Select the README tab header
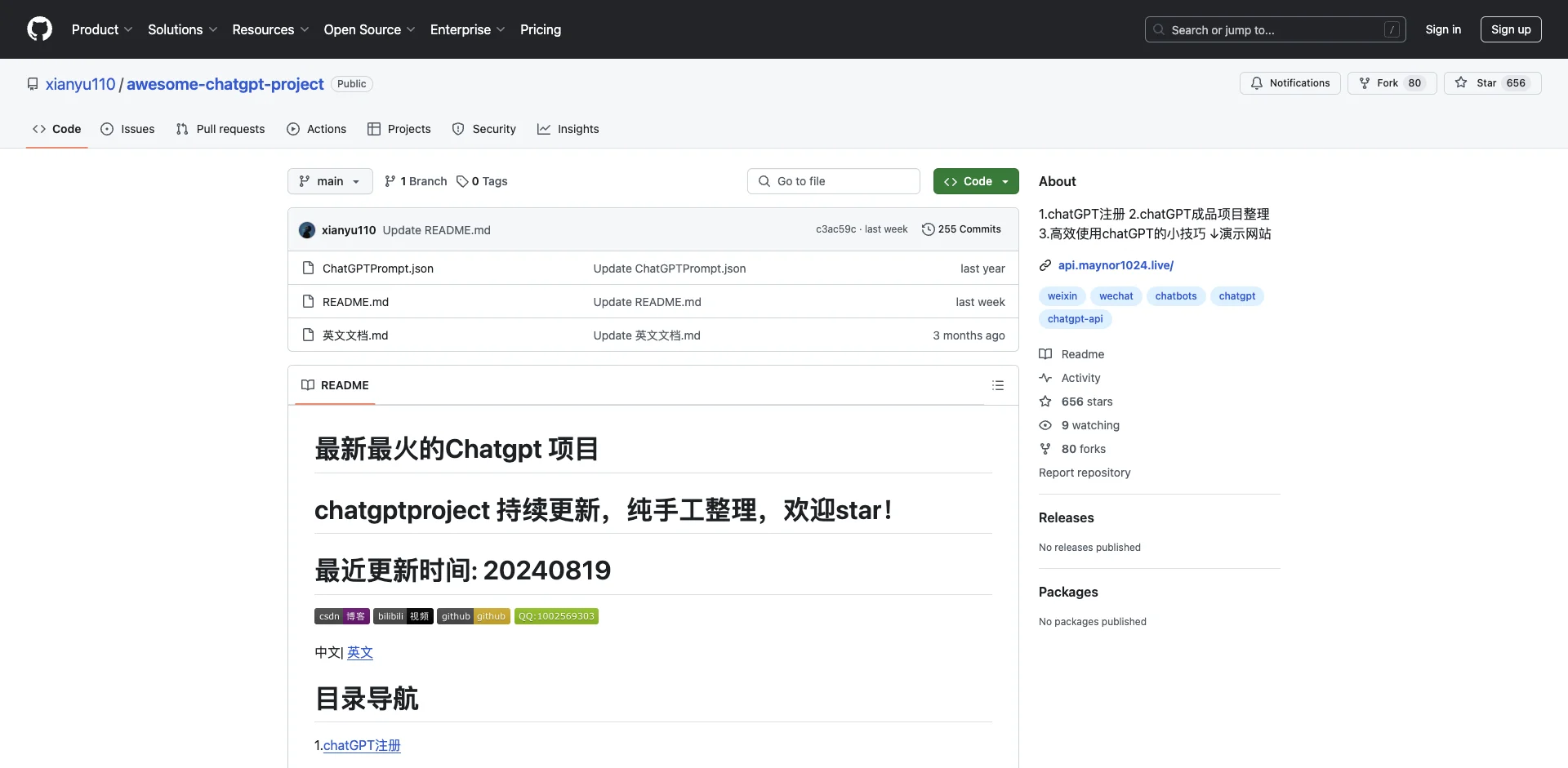The height and width of the screenshot is (768, 1568). tap(335, 385)
